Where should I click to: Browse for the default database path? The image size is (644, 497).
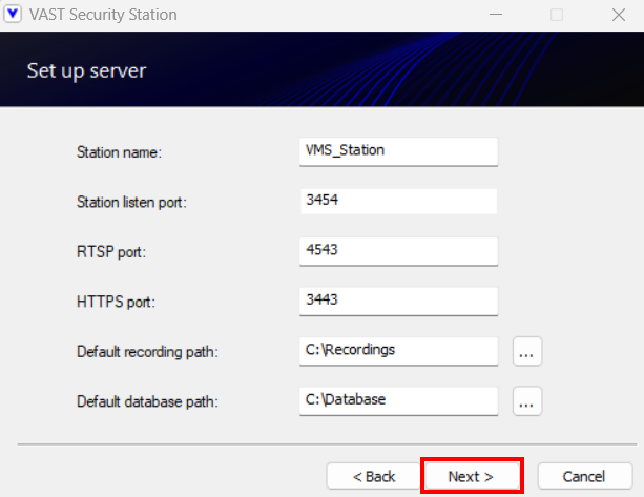[527, 401]
